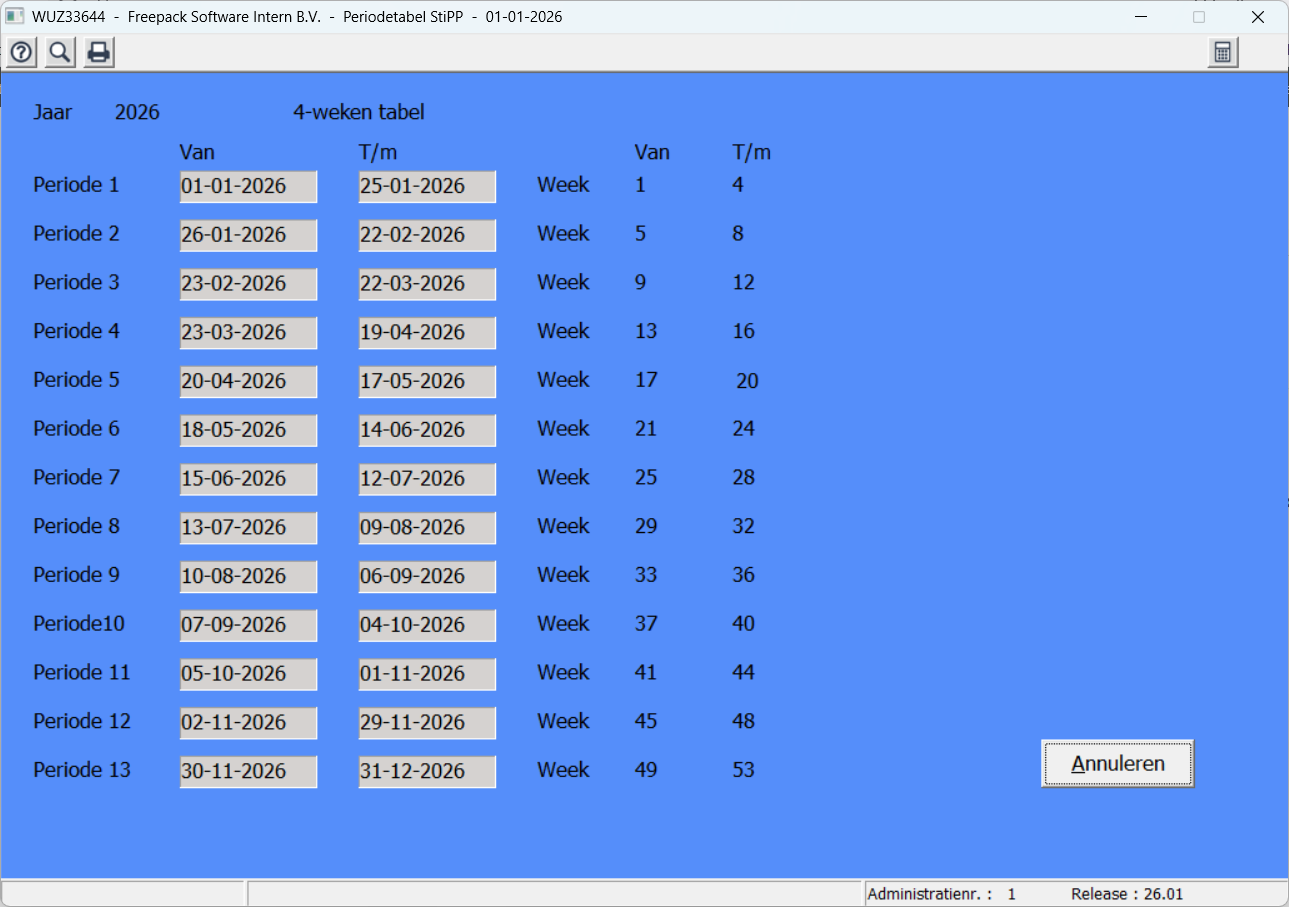Click the printer icon in toolbar
The height and width of the screenshot is (907, 1289).
tap(98, 53)
